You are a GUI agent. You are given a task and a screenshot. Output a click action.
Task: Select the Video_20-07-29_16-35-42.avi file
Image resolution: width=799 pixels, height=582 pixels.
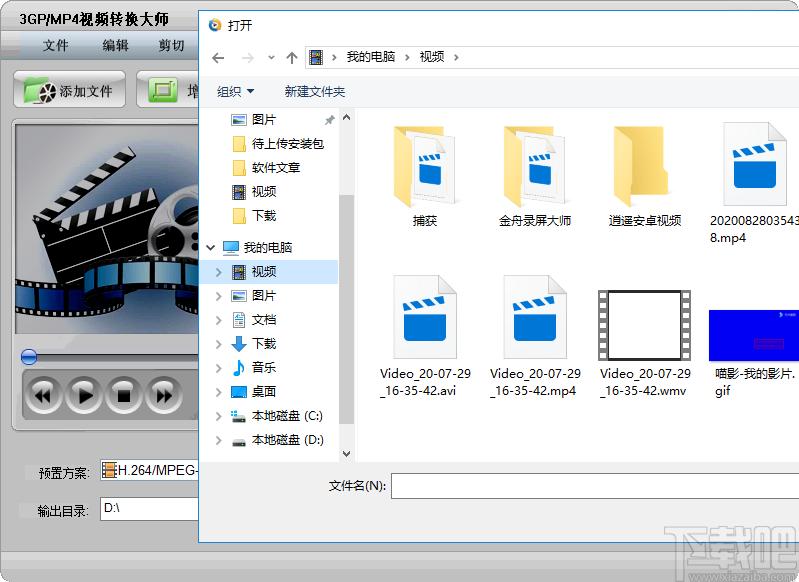click(x=425, y=330)
